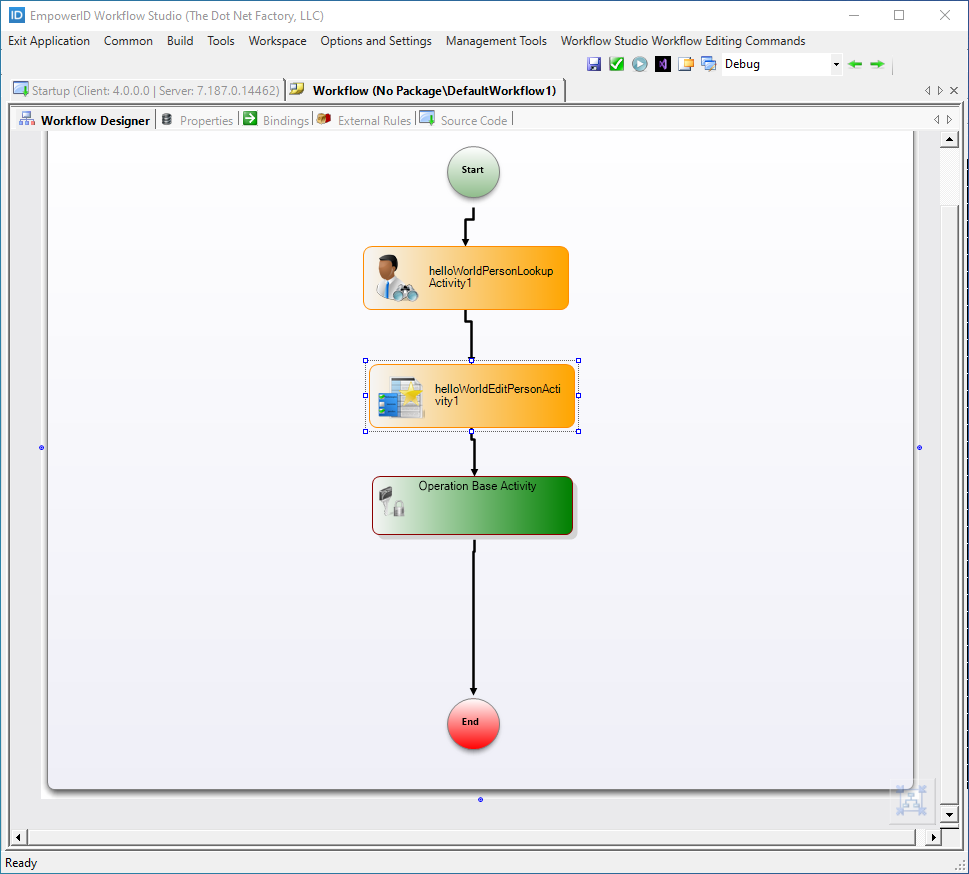
Task: Click the green Validate checkmark icon
Action: [x=616, y=63]
